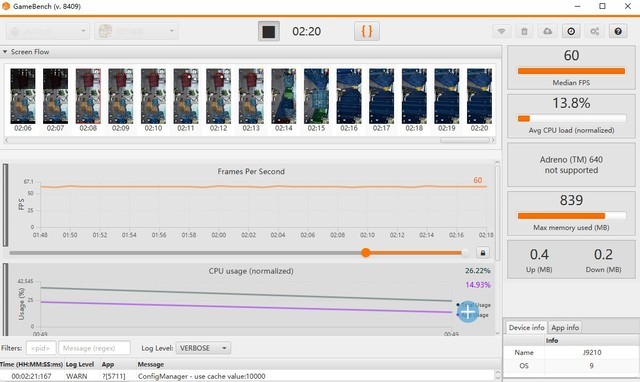This screenshot has height=382, width=640.
Task: Click the Message regex filter field
Action: pos(94,348)
